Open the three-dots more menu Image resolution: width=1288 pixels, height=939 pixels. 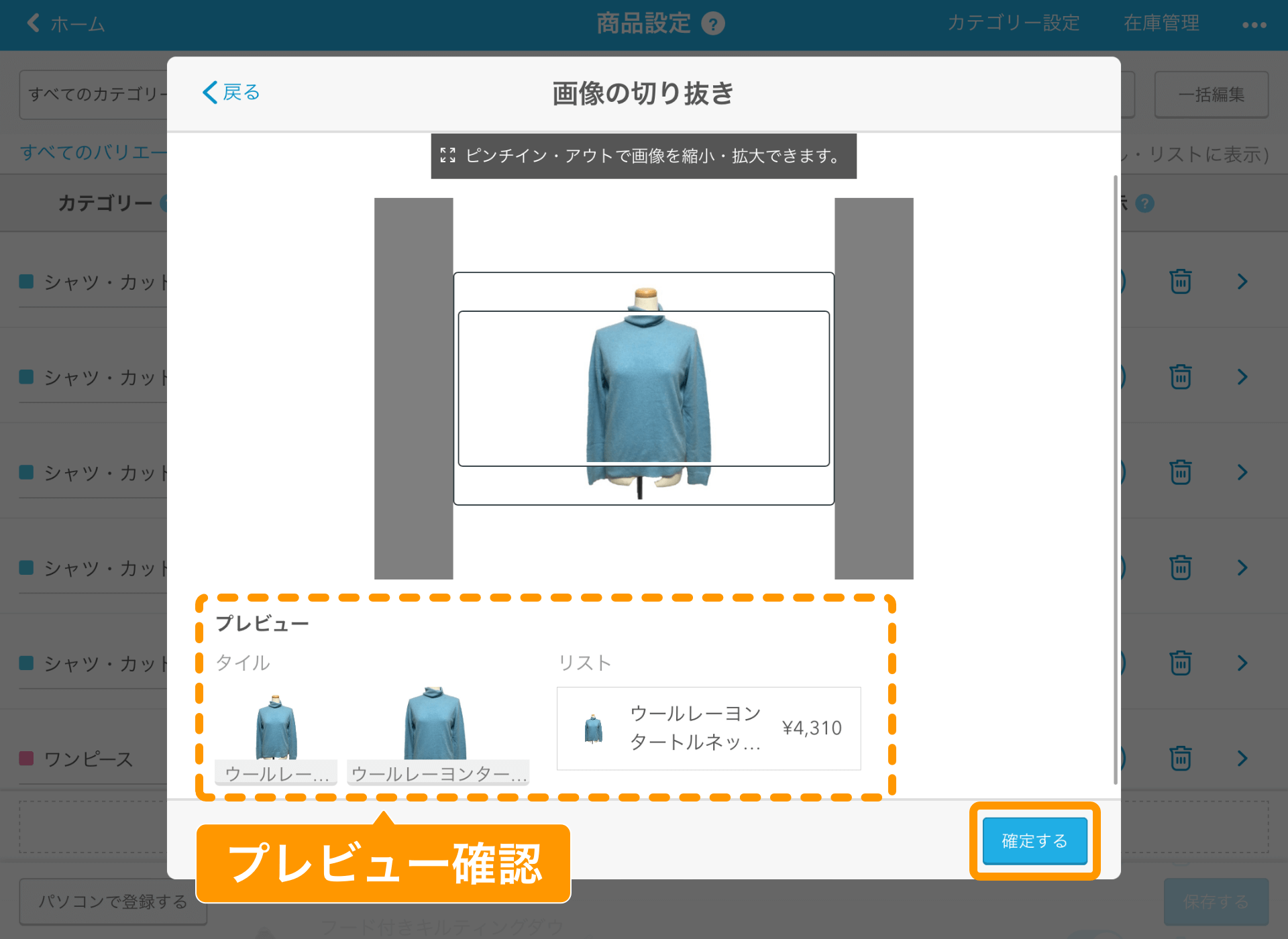point(1254,25)
